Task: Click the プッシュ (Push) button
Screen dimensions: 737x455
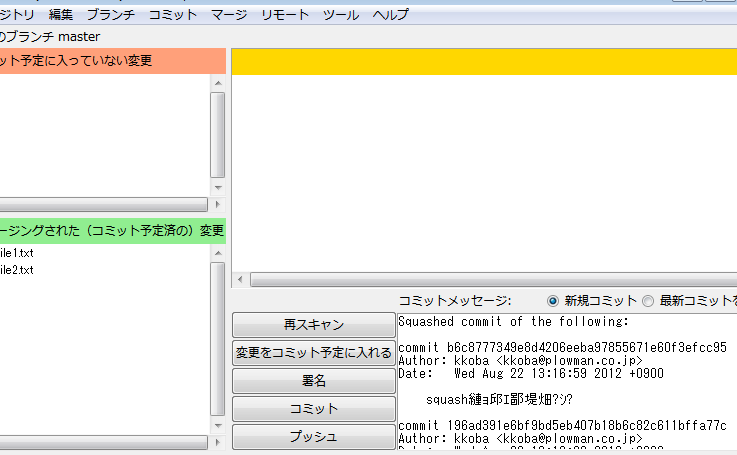Action: 314,437
